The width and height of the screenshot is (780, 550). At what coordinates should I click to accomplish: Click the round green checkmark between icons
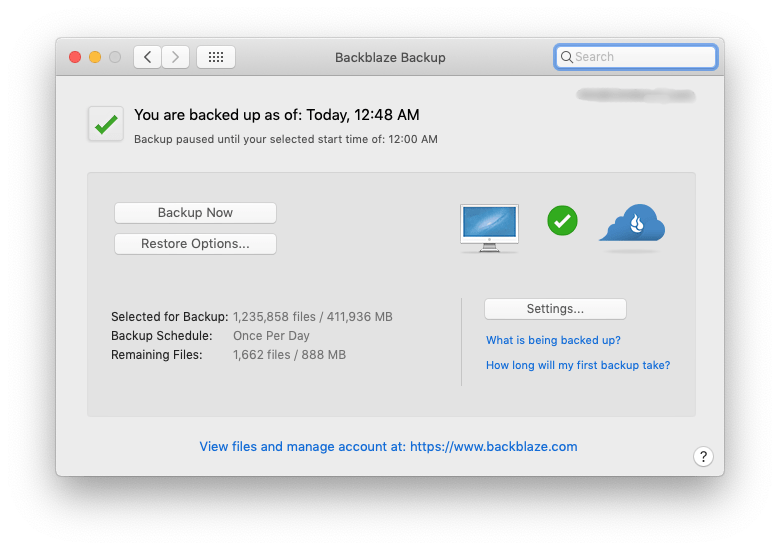tap(562, 220)
